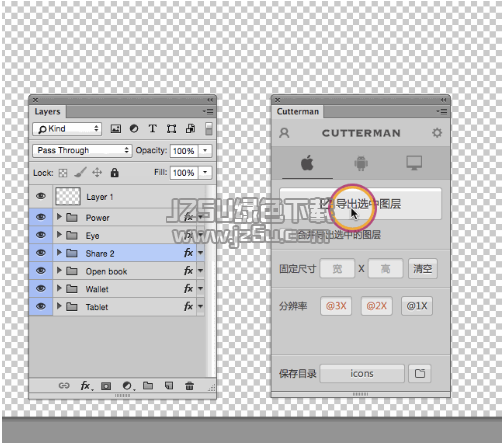Expand the Open book group triangle
The width and height of the screenshot is (503, 443).
(59, 270)
